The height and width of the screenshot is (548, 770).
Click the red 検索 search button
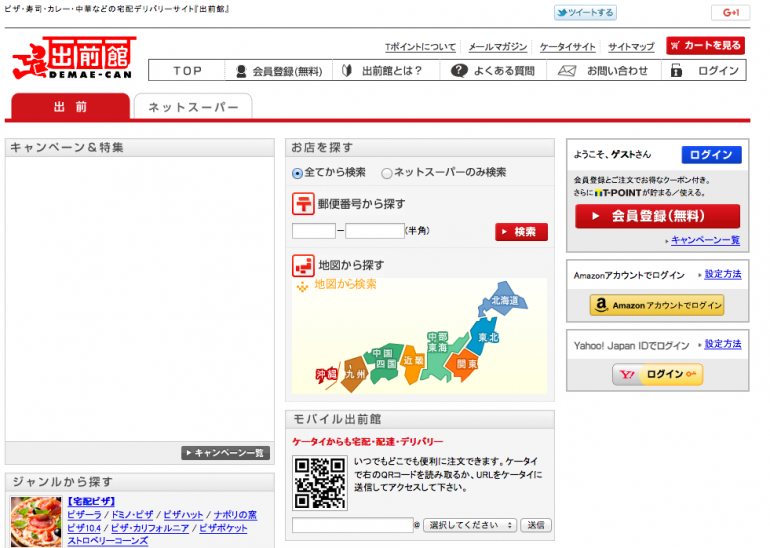pos(521,232)
